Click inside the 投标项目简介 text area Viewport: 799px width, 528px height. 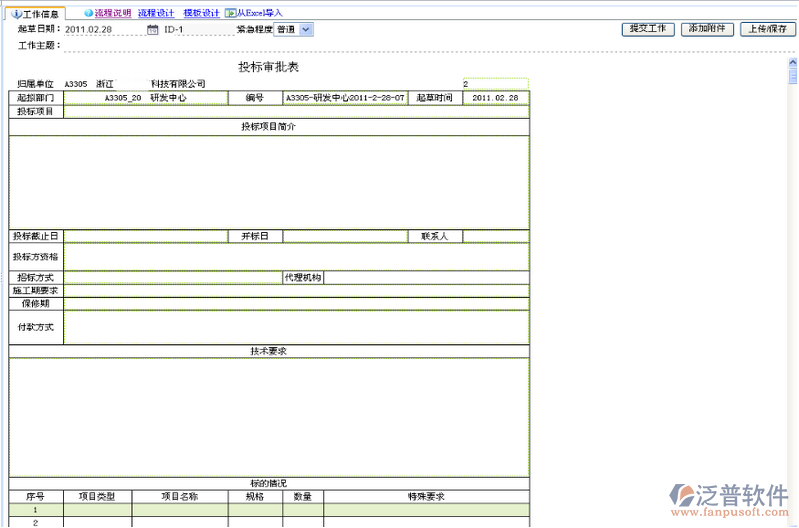269,181
